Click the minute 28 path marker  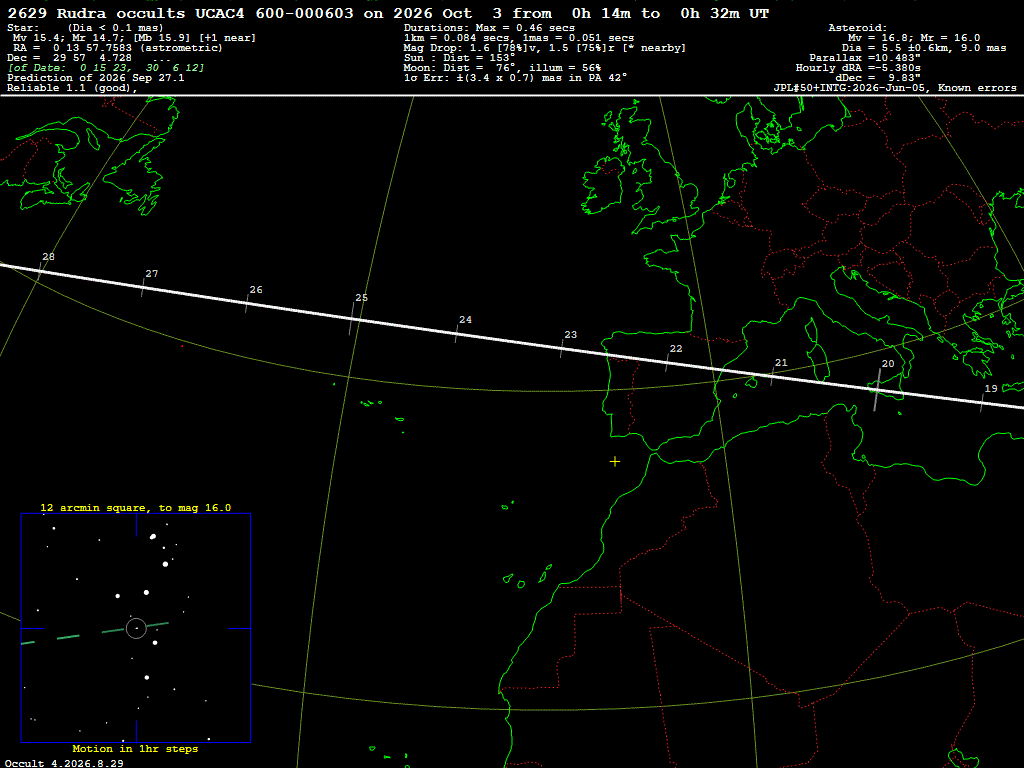(44, 264)
